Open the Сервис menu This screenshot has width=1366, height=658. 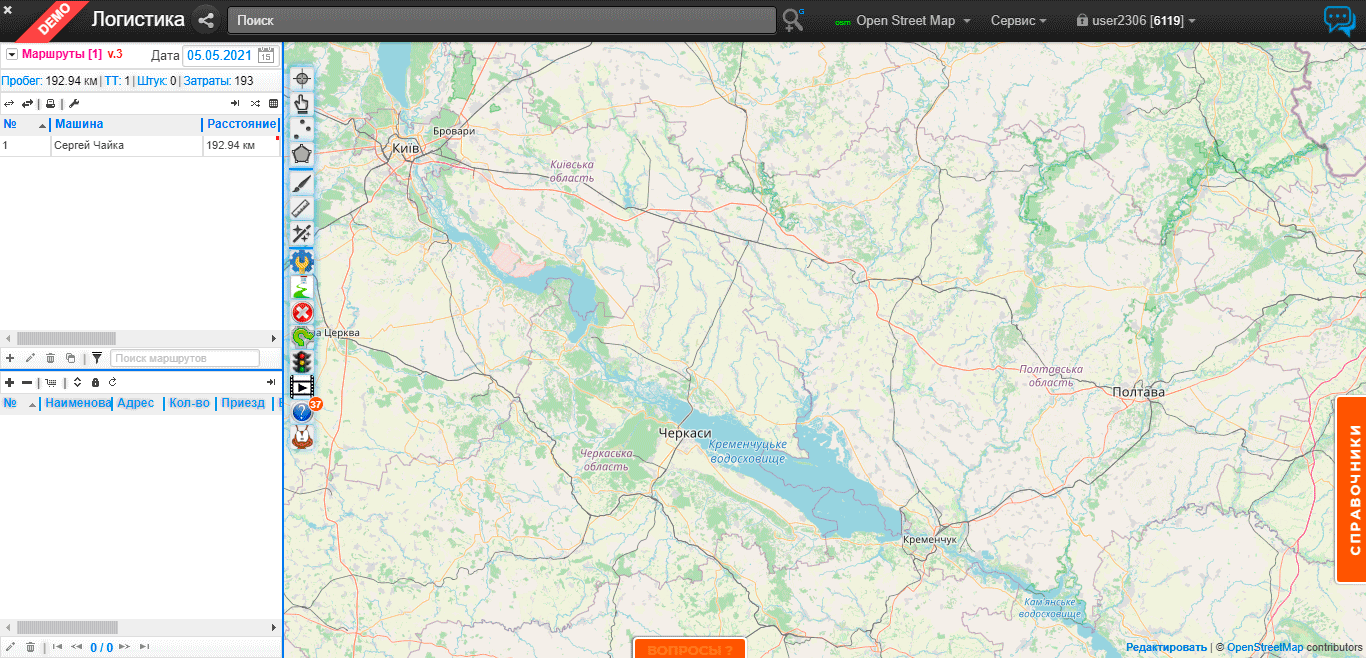pos(1018,21)
